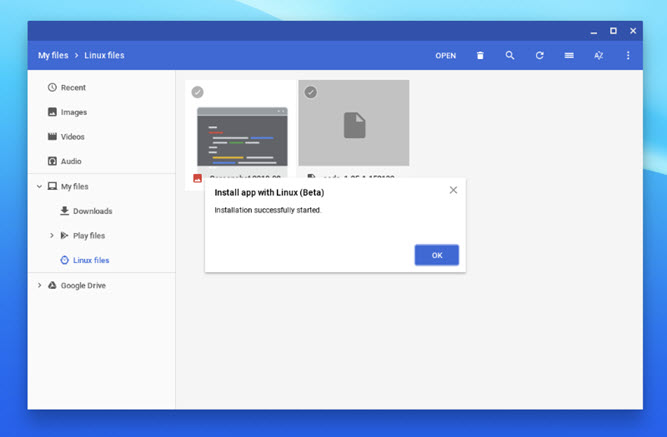Screen dimensions: 667x437
Task: Switch to list view icon
Action: (x=569, y=56)
